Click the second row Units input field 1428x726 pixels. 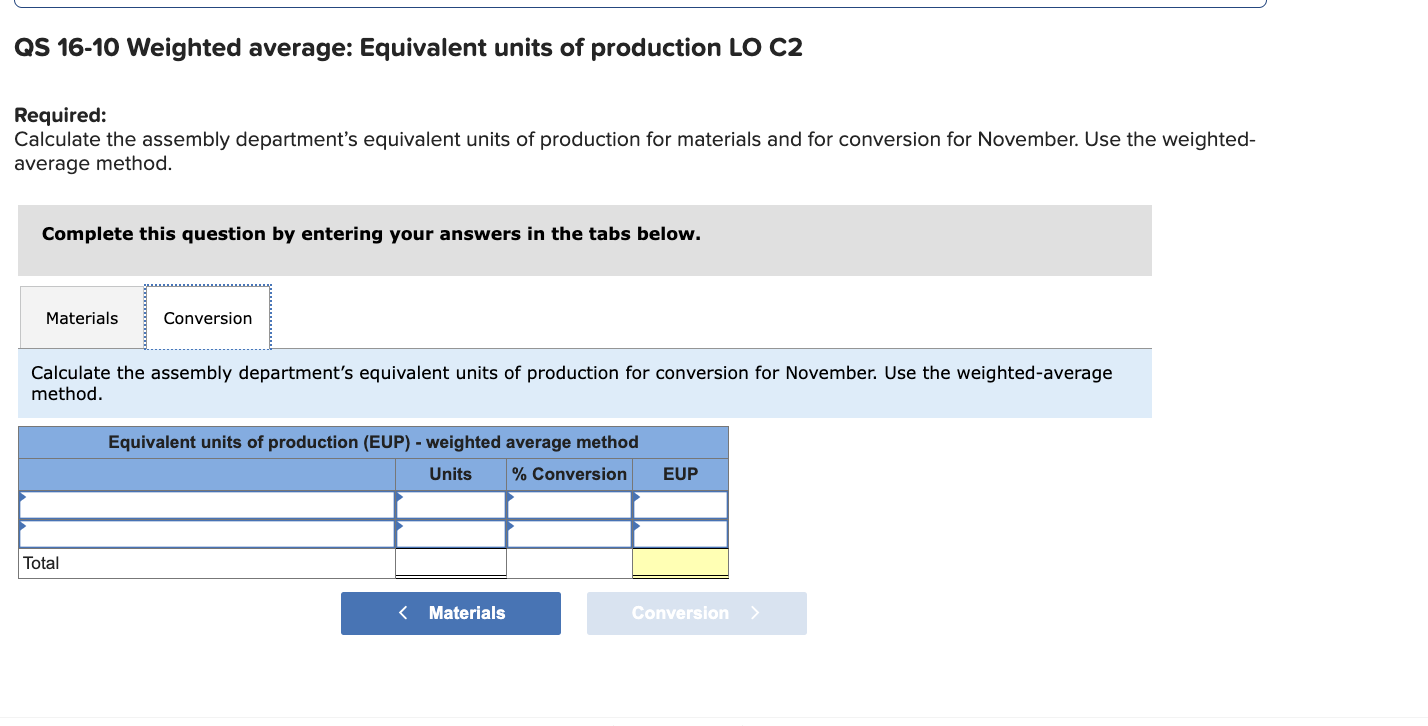tap(455, 533)
